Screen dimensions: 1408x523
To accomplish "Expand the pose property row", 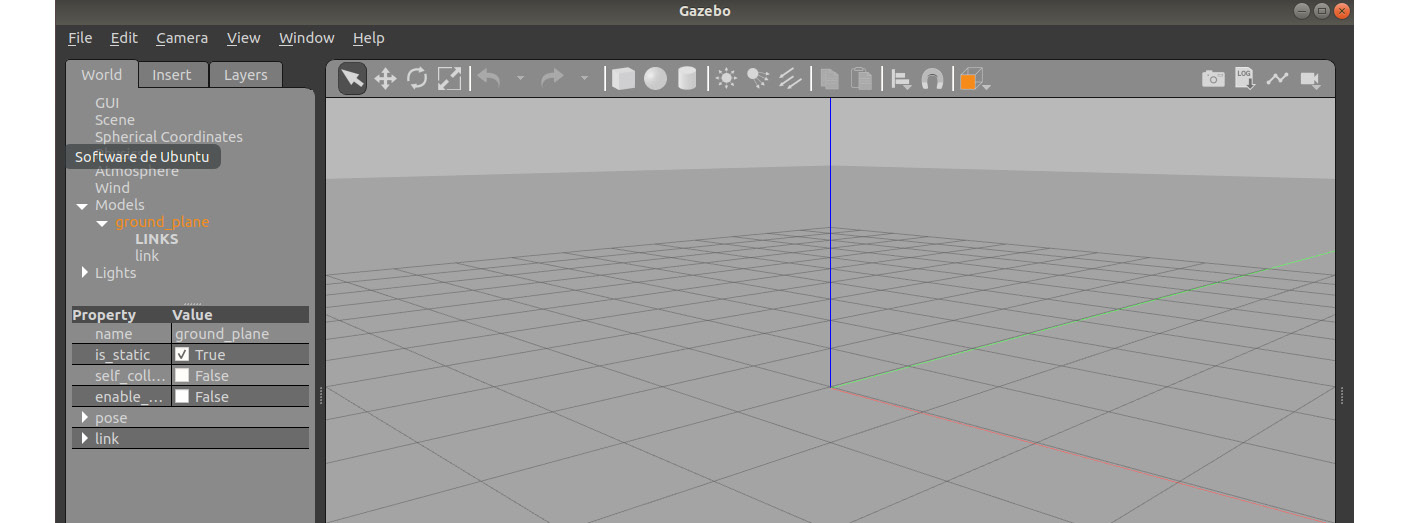I will pyautogui.click(x=85, y=417).
